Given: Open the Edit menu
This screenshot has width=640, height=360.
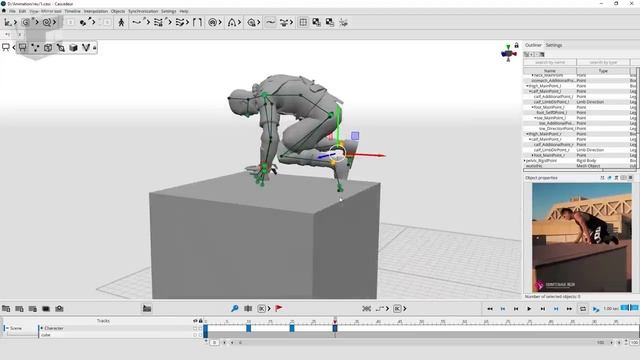Looking at the screenshot, I should (22, 11).
